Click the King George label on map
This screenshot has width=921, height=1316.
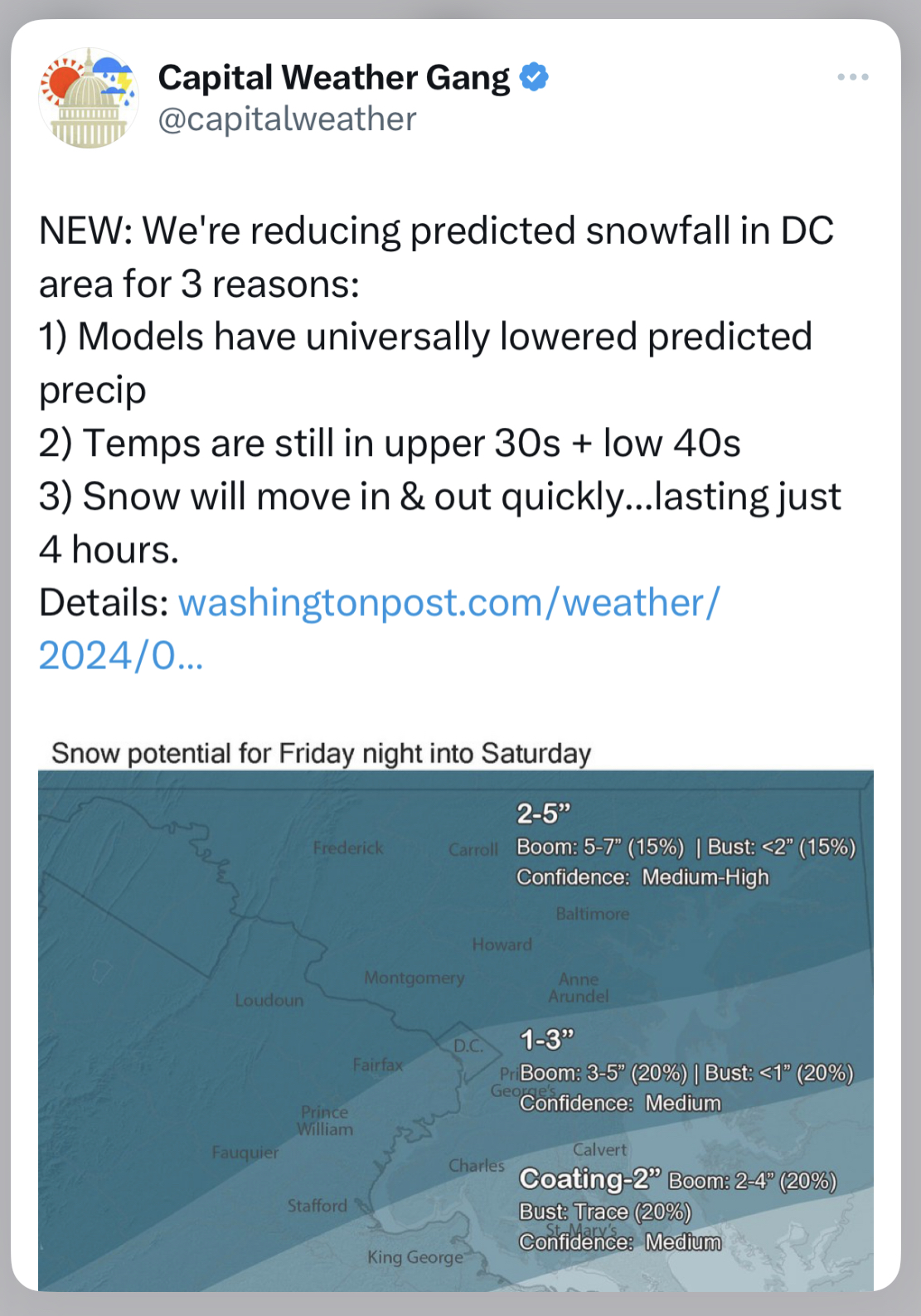click(415, 1257)
